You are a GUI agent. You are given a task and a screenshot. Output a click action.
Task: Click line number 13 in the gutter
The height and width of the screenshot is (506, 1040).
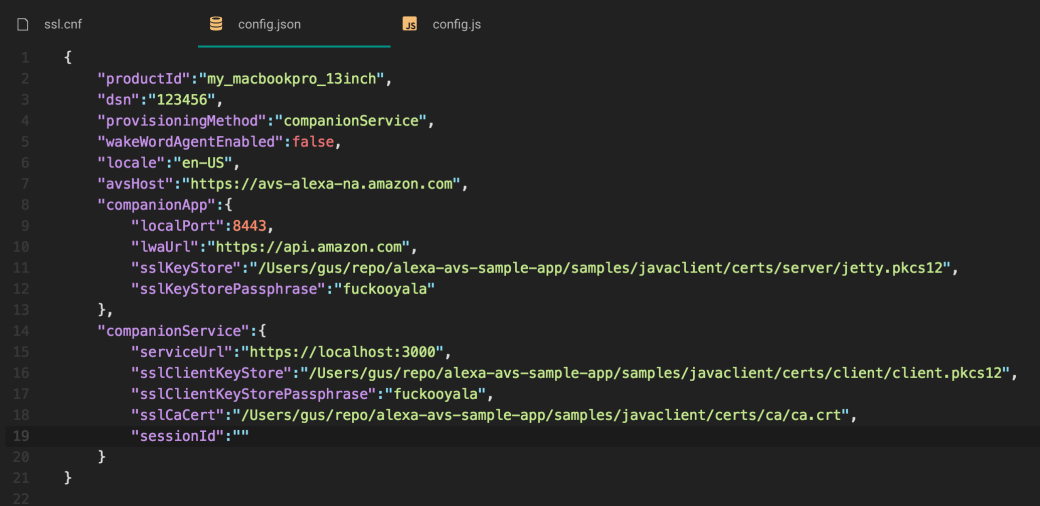click(23, 310)
